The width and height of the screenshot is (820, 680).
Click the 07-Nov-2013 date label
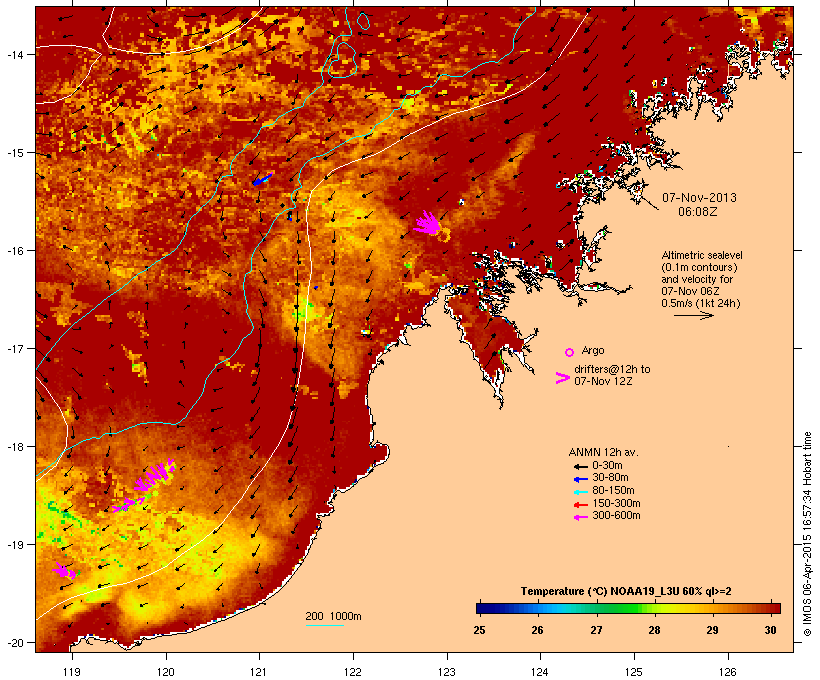(x=699, y=198)
